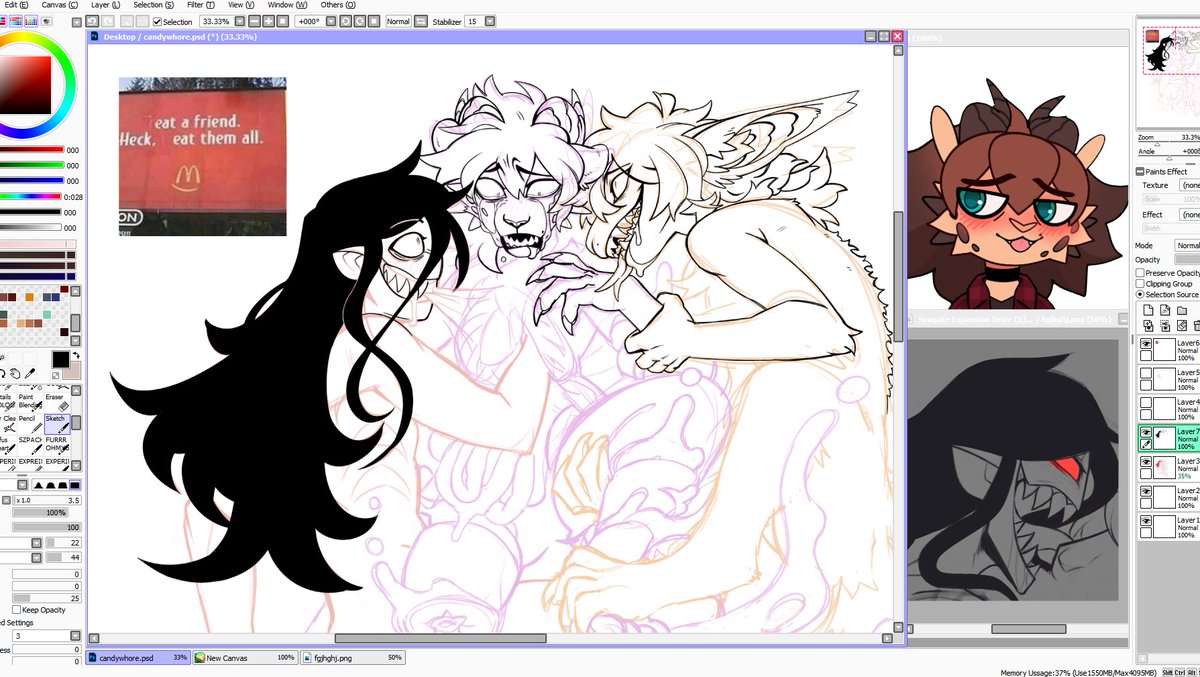Click the black foreground color swatch
Viewport: 1200px width, 677px height.
point(60,359)
